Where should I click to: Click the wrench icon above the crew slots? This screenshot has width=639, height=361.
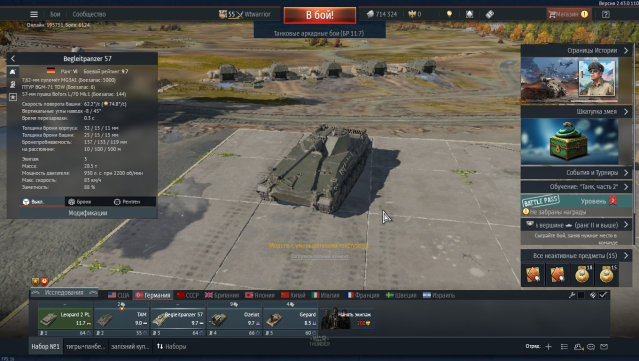(x=572, y=295)
